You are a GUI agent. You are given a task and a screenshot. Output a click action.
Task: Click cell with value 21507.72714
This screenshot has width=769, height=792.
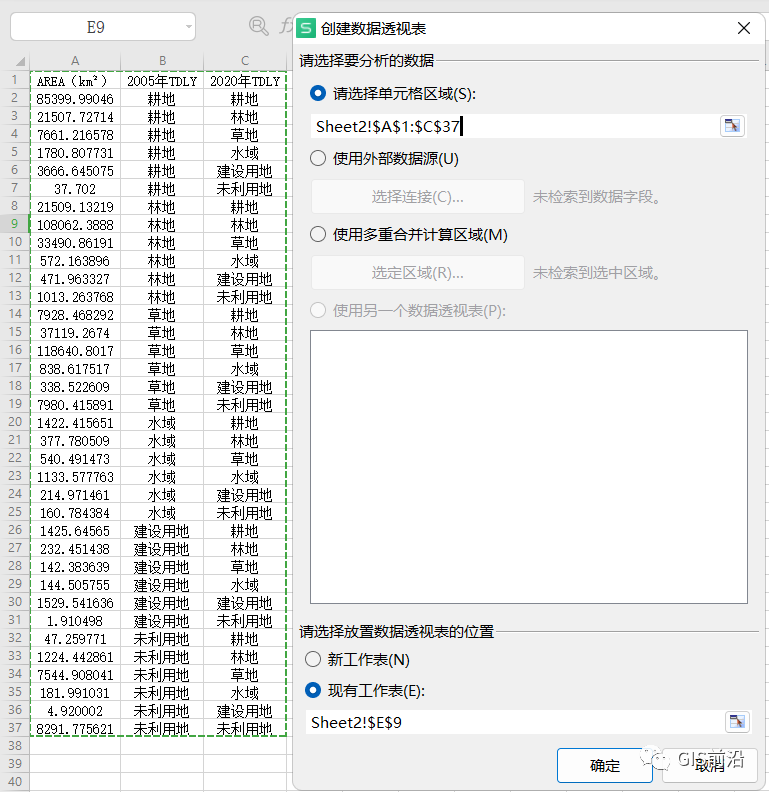(x=75, y=117)
